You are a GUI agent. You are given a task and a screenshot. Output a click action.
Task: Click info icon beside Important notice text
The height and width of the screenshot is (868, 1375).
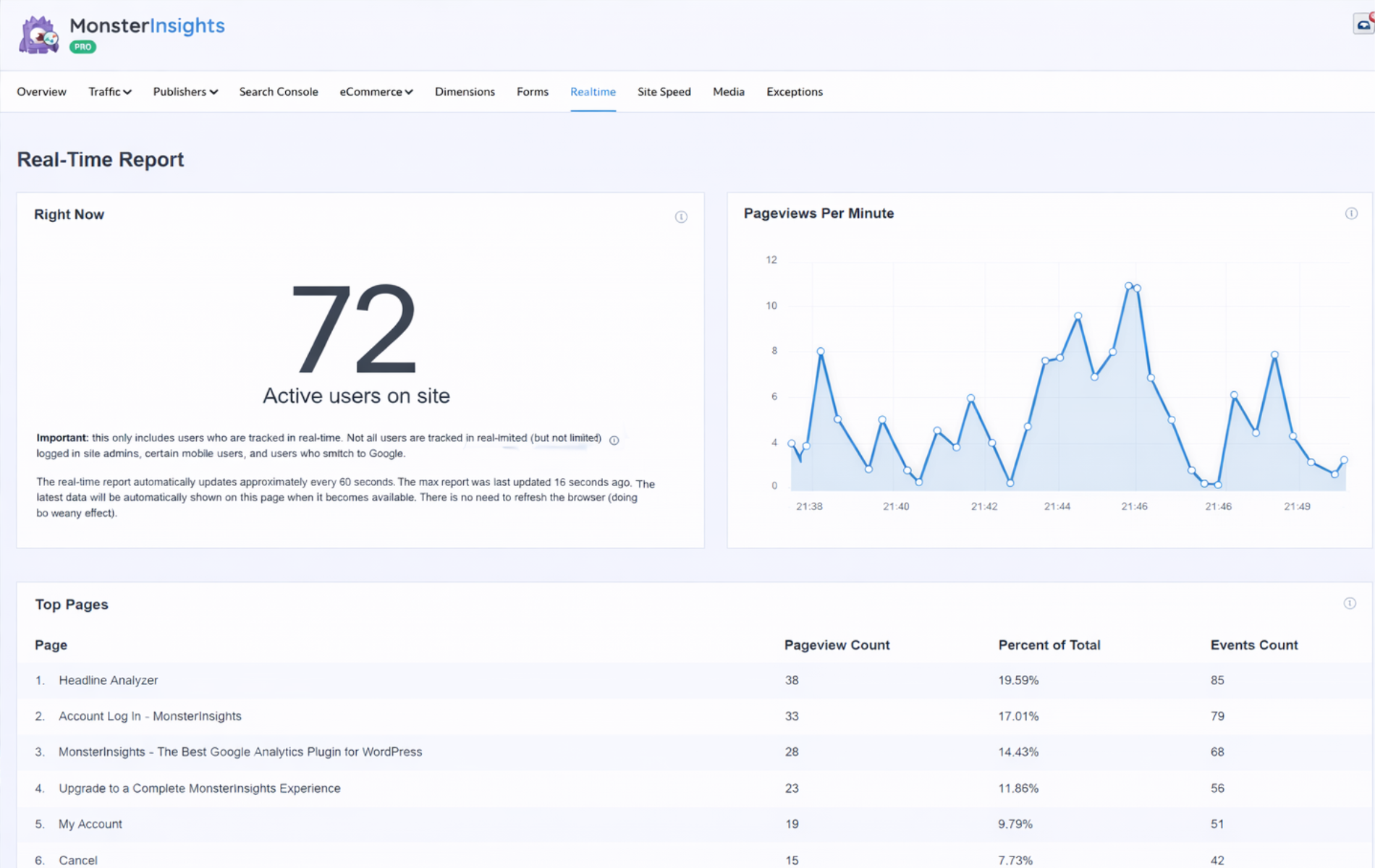coord(614,441)
